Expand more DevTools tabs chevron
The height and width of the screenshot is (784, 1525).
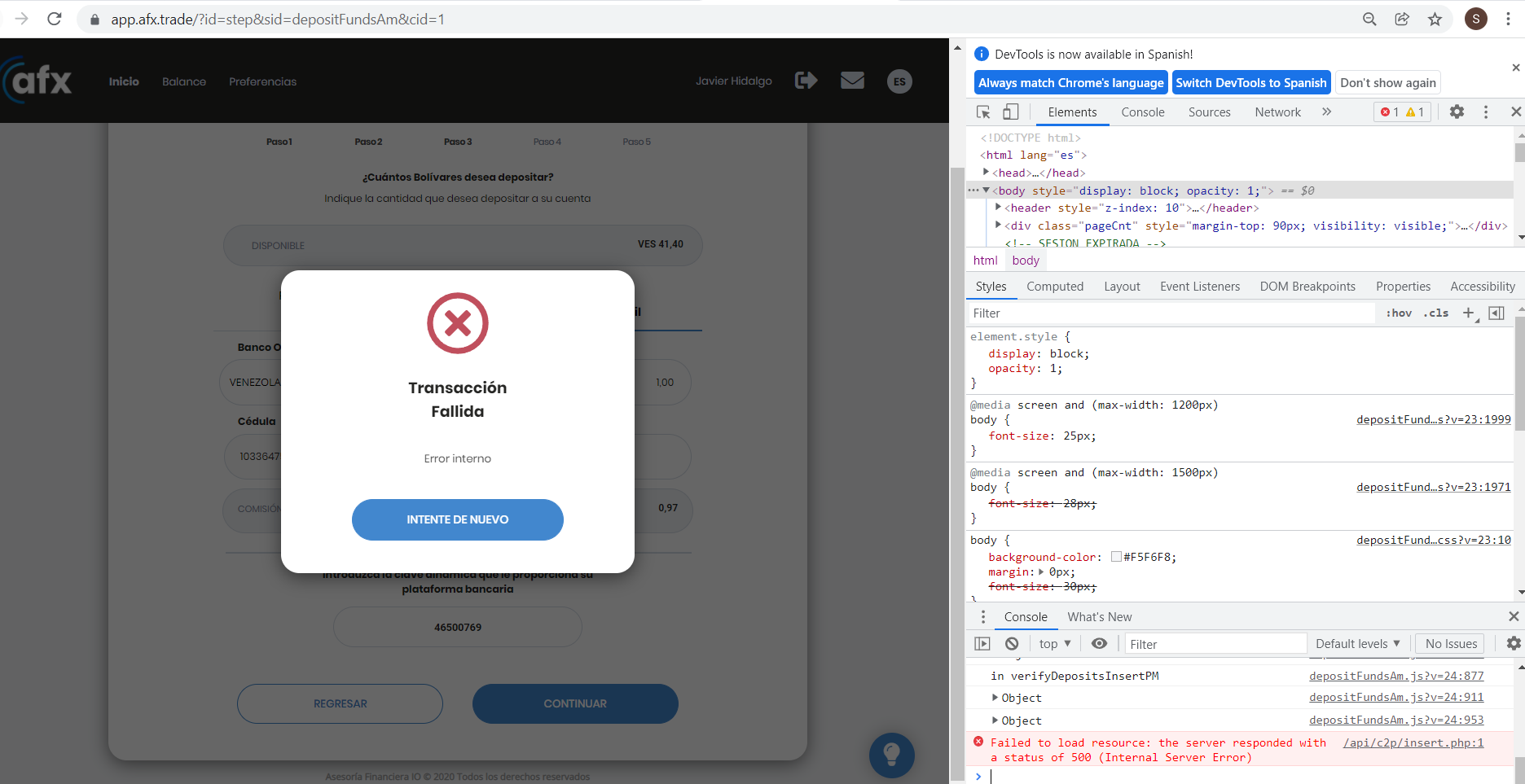pyautogui.click(x=1326, y=112)
